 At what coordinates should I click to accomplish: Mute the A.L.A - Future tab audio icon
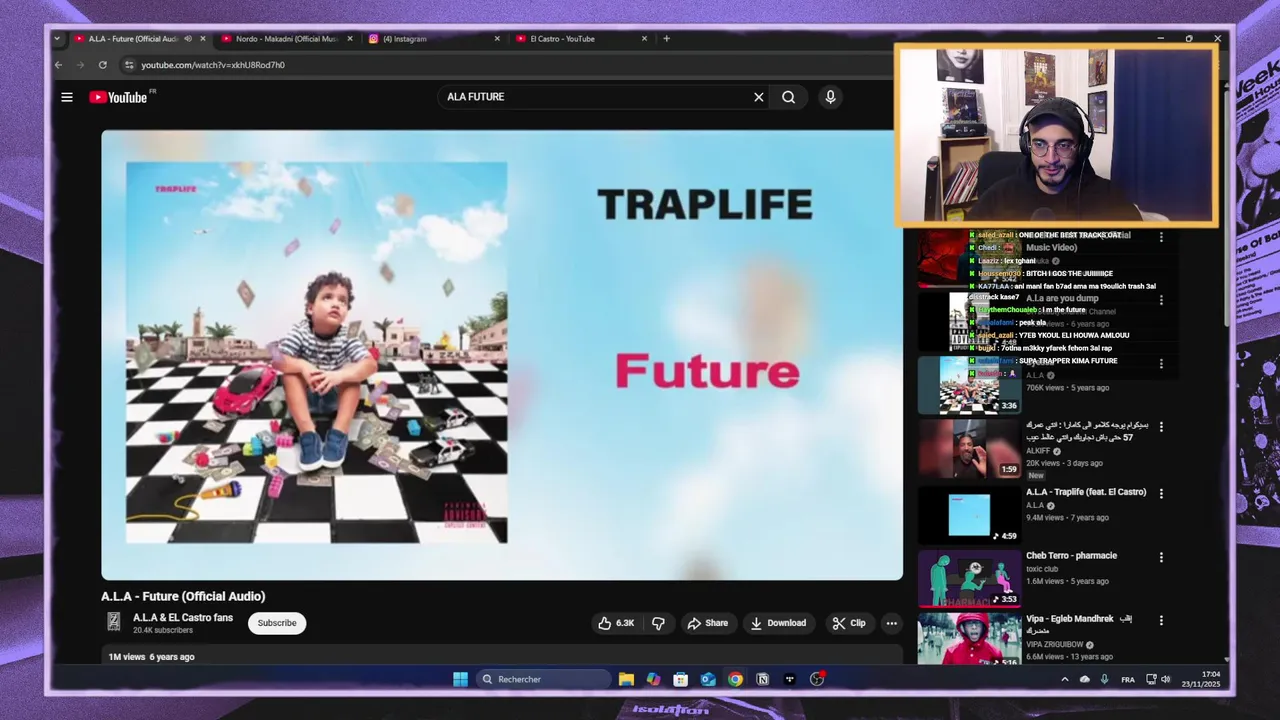click(x=187, y=39)
